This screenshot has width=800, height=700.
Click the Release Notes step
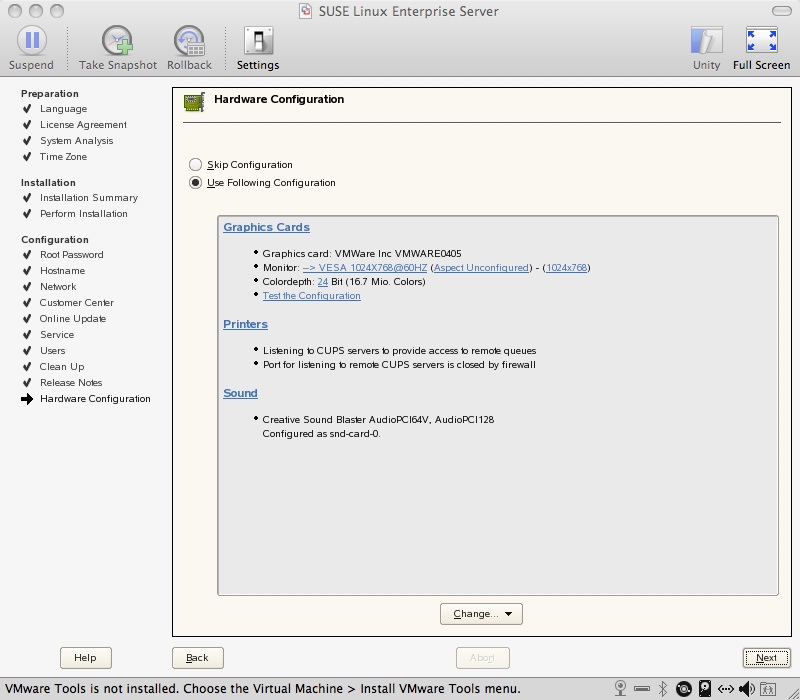click(71, 383)
